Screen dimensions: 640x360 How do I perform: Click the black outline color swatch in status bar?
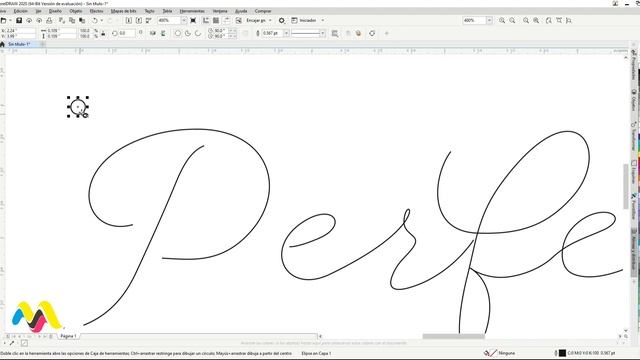point(562,353)
